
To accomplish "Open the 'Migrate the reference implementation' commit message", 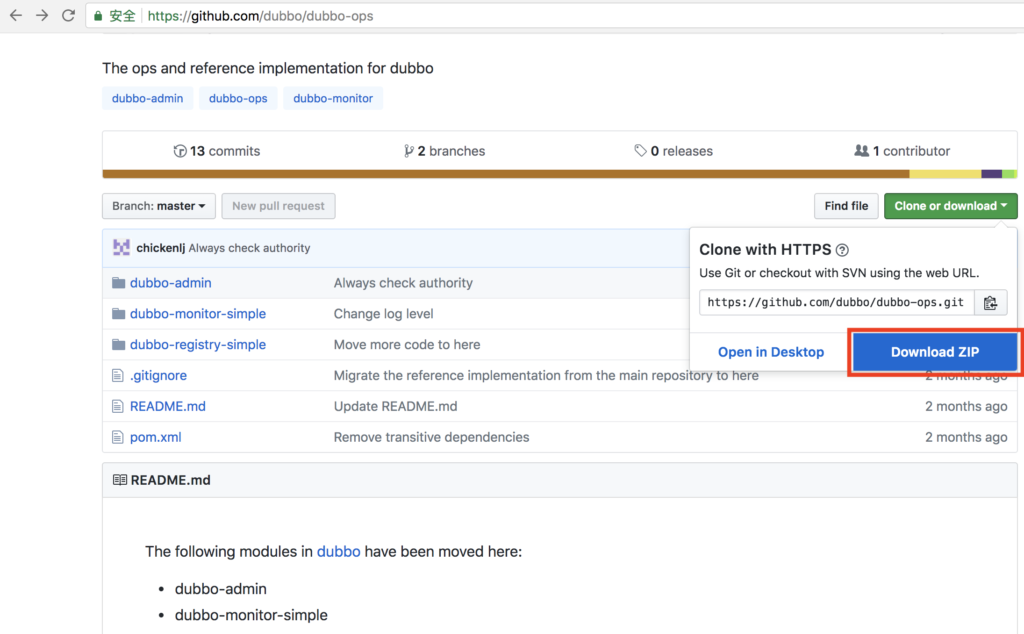I will (x=546, y=375).
